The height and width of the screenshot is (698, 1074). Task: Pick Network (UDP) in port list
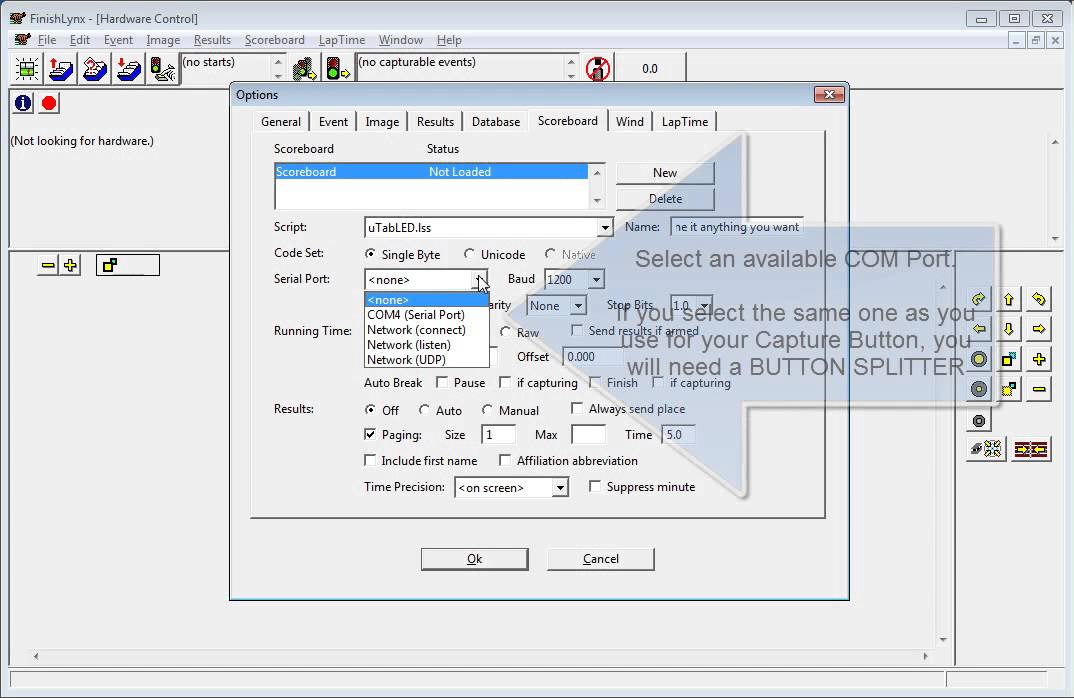(426, 360)
